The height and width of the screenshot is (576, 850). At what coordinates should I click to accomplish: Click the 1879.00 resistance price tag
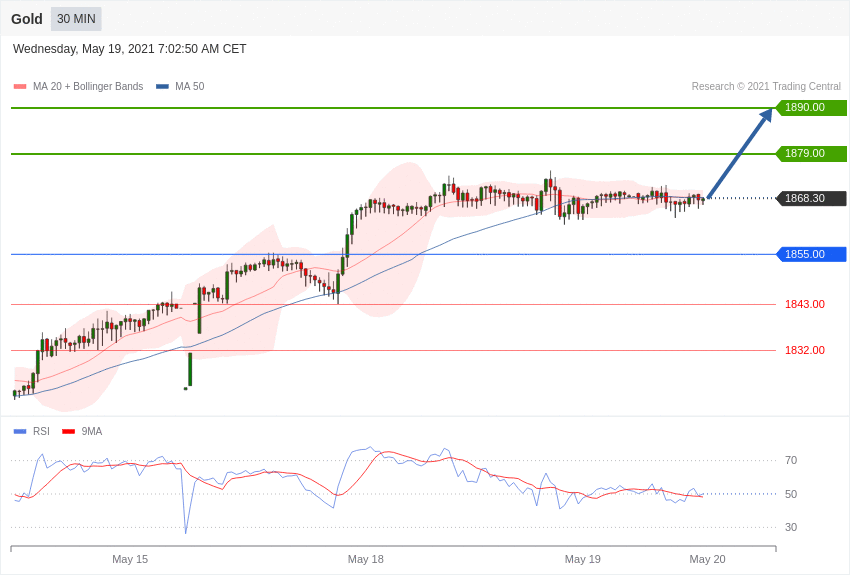coord(812,153)
